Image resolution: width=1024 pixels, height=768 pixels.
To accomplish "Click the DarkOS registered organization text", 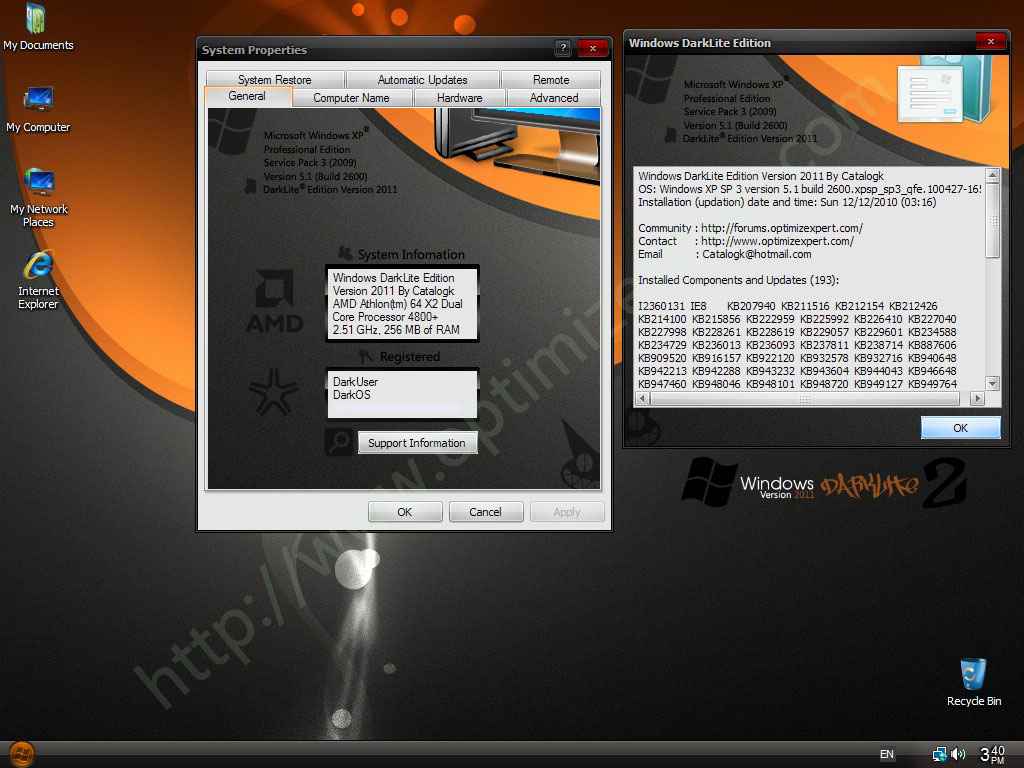I will (x=351, y=395).
